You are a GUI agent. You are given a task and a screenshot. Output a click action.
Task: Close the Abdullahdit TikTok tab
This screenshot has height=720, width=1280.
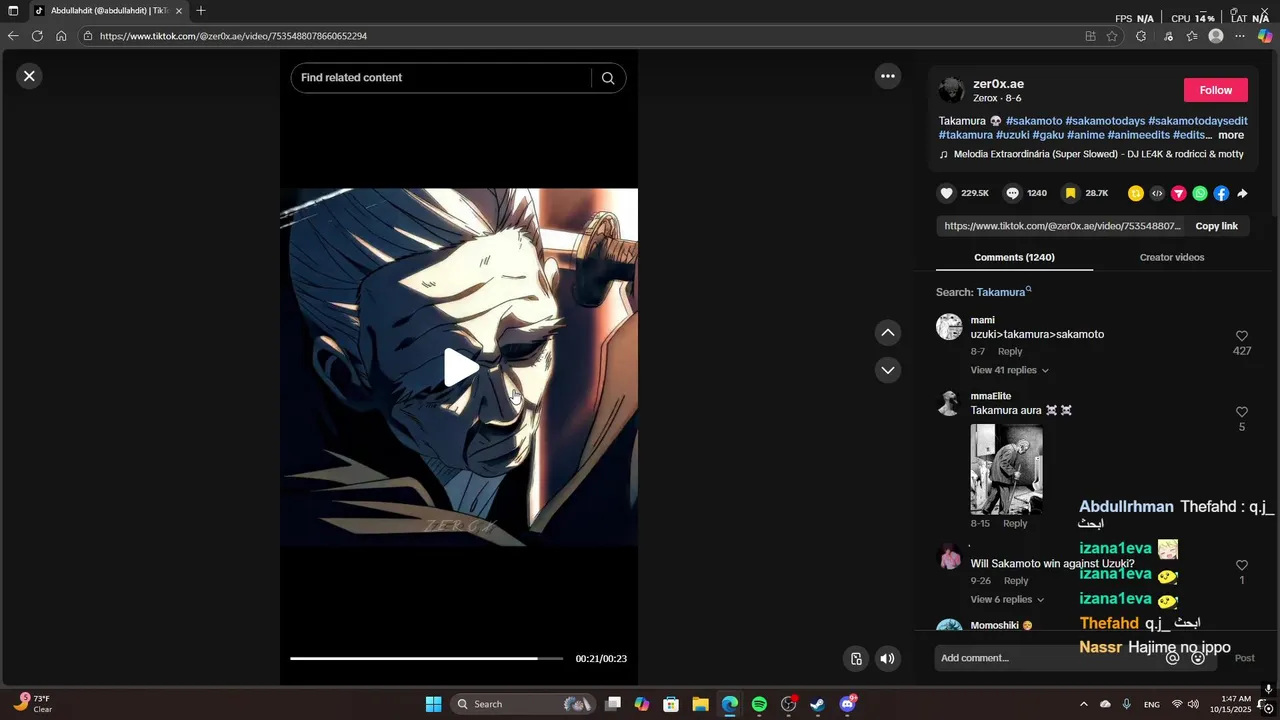179,11
